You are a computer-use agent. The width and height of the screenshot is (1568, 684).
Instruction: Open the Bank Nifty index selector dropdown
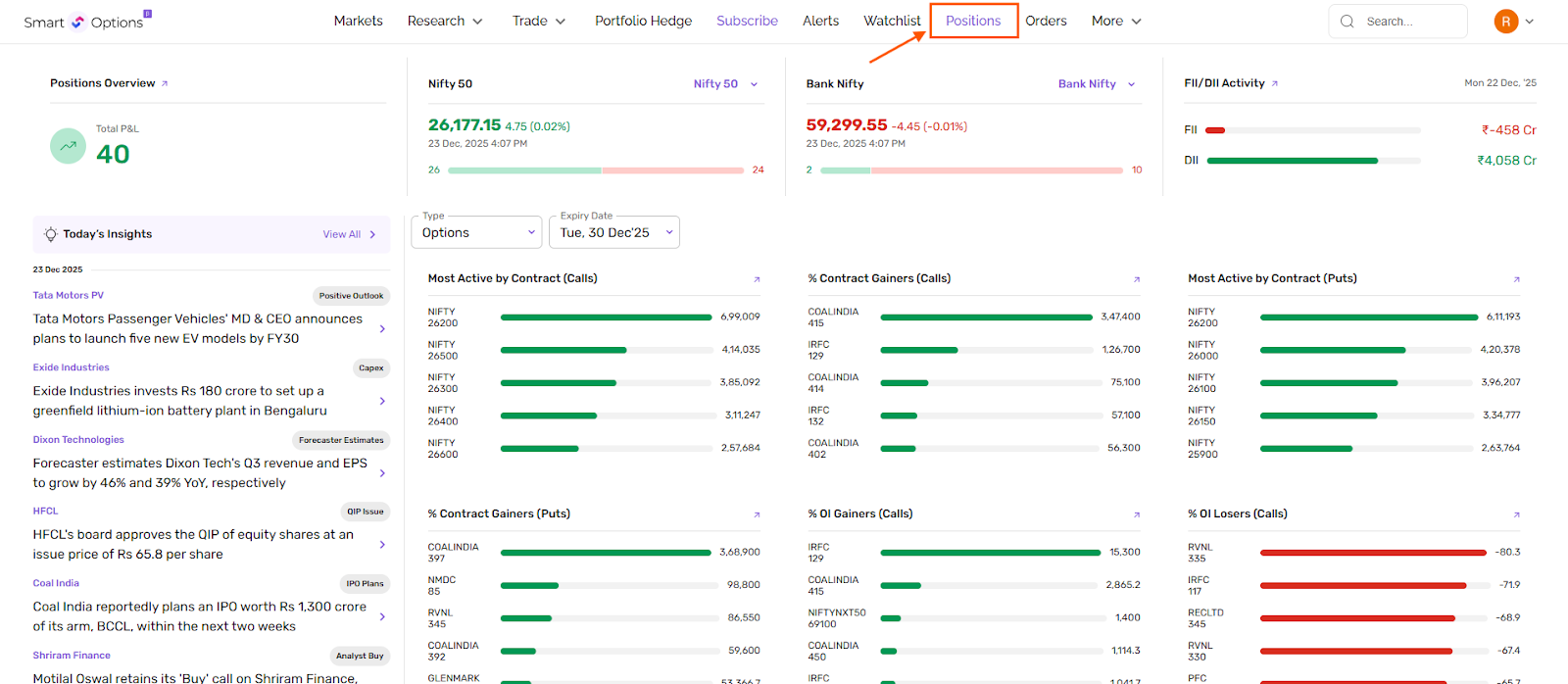coord(1096,84)
